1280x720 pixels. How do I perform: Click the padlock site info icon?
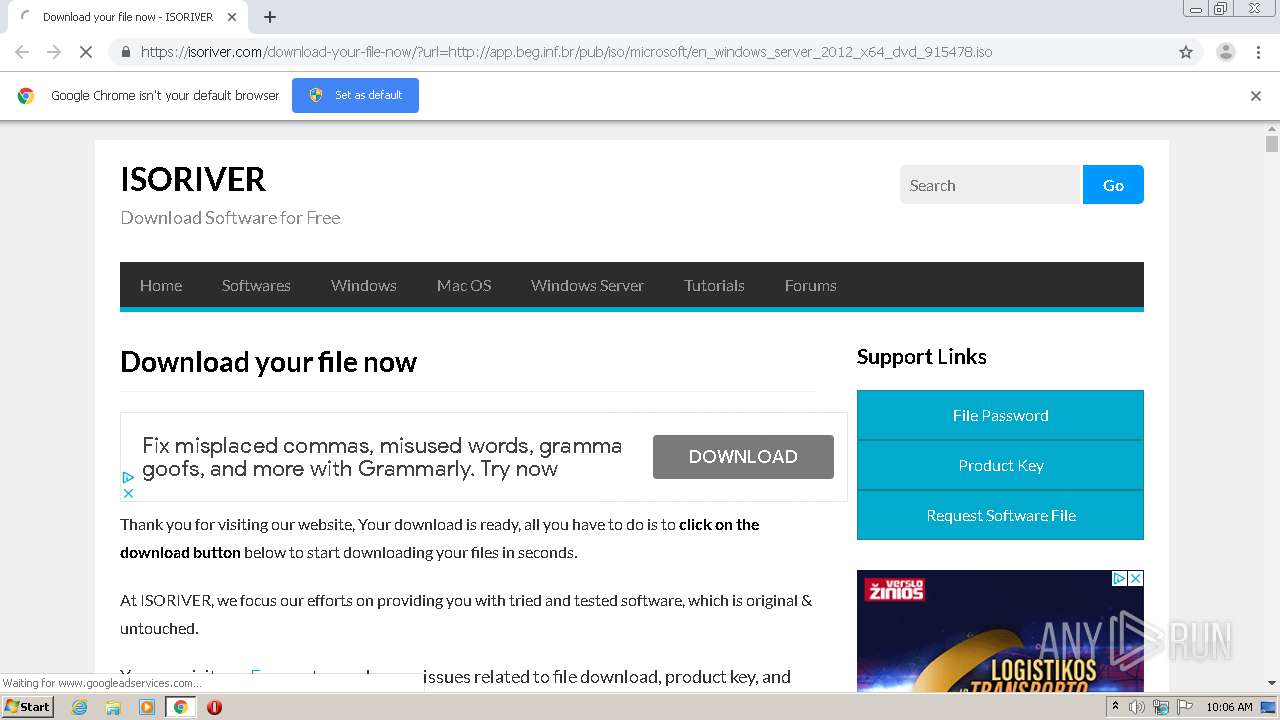tap(125, 52)
